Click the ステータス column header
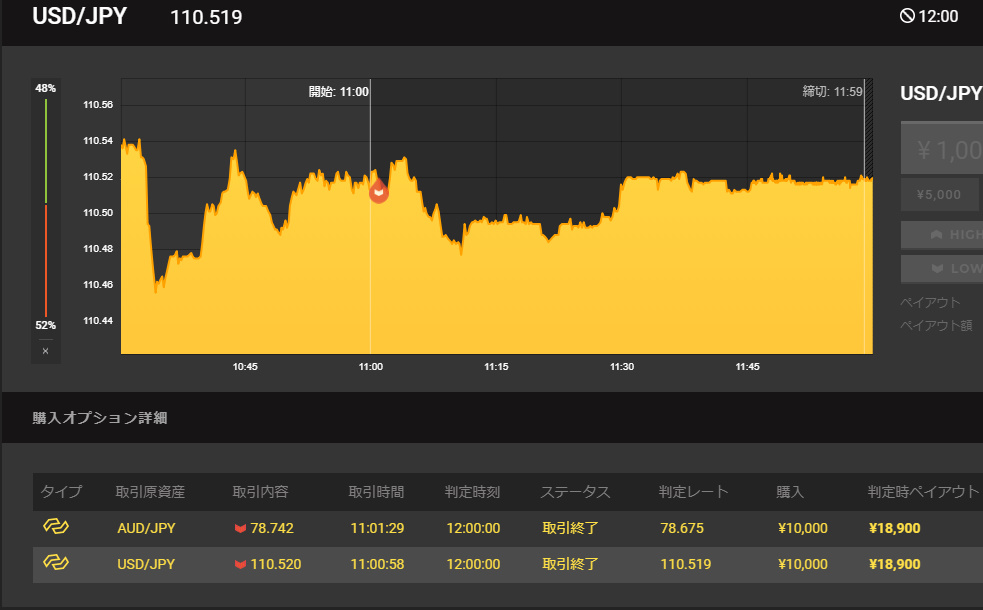983x610 pixels. pyautogui.click(x=575, y=492)
